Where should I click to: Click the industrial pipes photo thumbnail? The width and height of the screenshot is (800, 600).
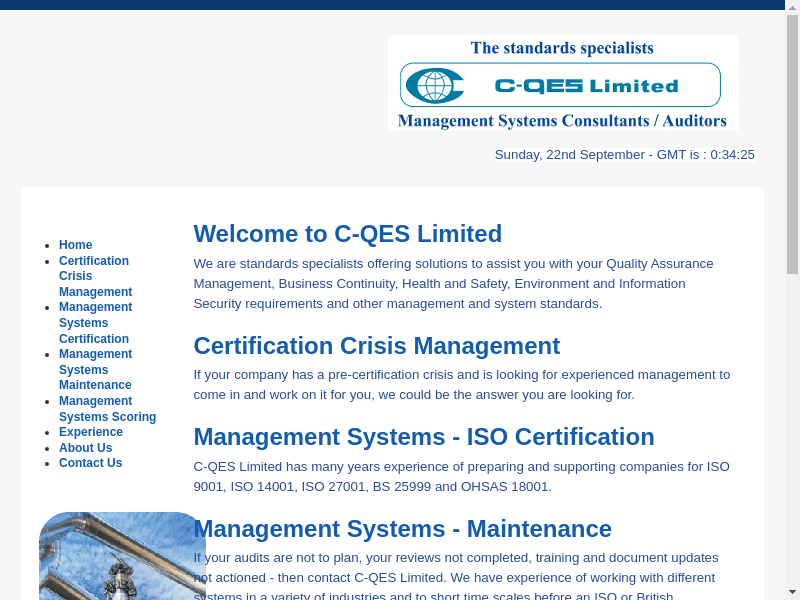(x=122, y=556)
